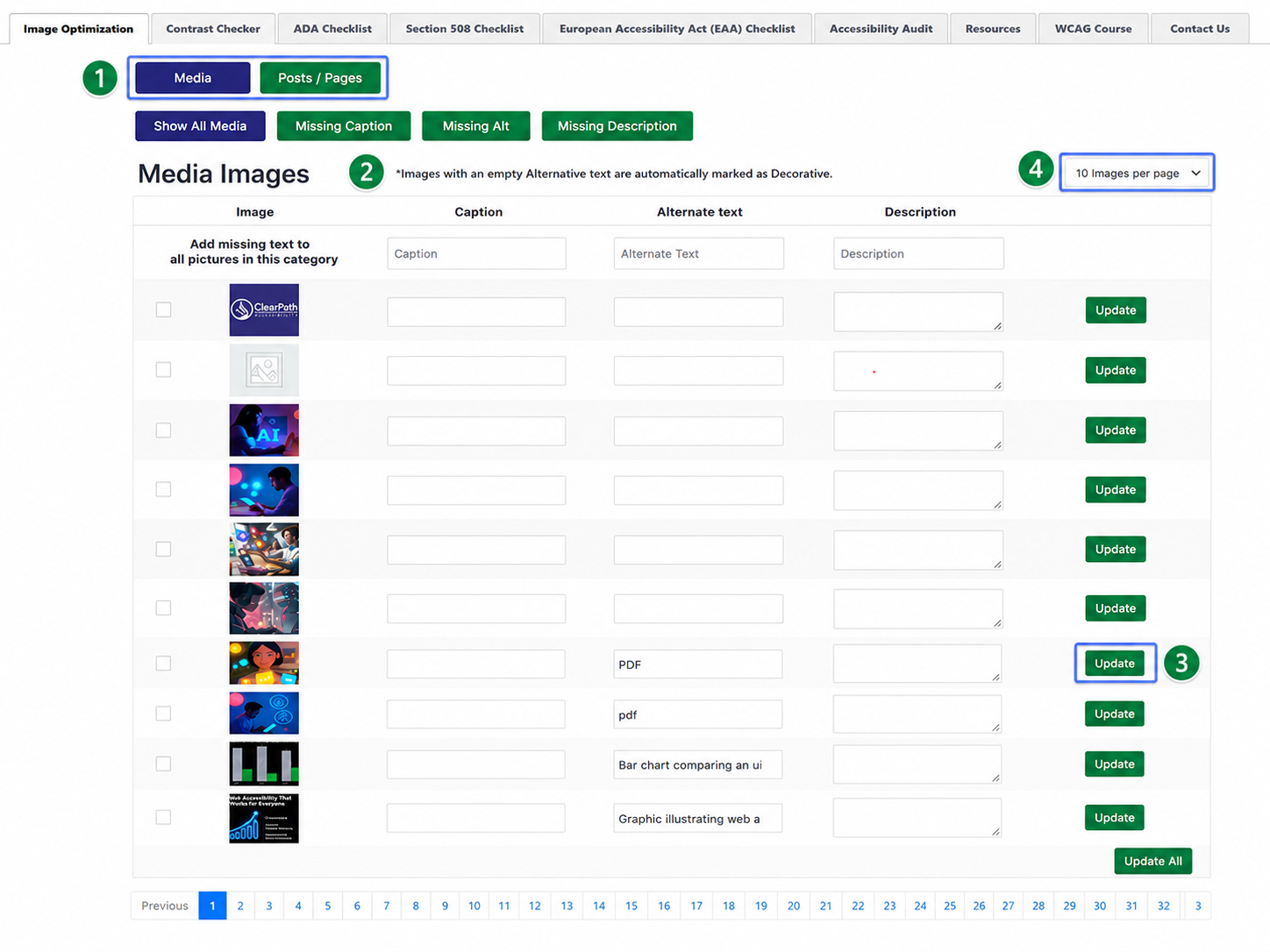Image resolution: width=1270 pixels, height=952 pixels.
Task: Click the Previous pagination link
Action: coord(165,906)
